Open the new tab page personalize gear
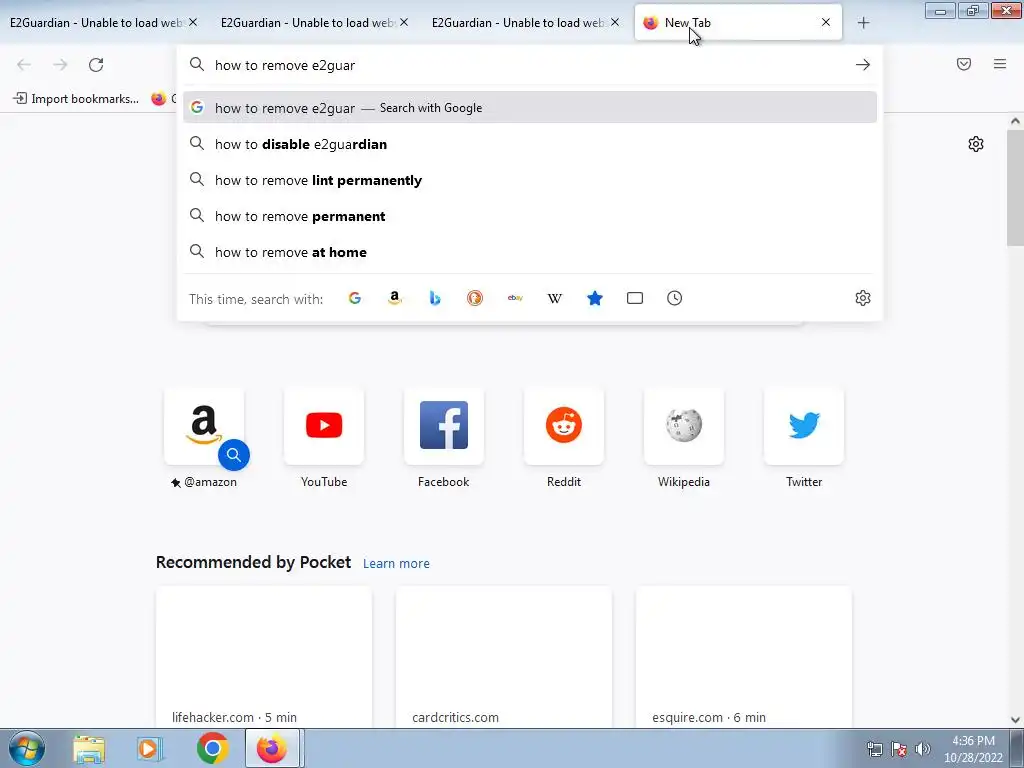Image resolution: width=1024 pixels, height=768 pixels. (x=976, y=144)
